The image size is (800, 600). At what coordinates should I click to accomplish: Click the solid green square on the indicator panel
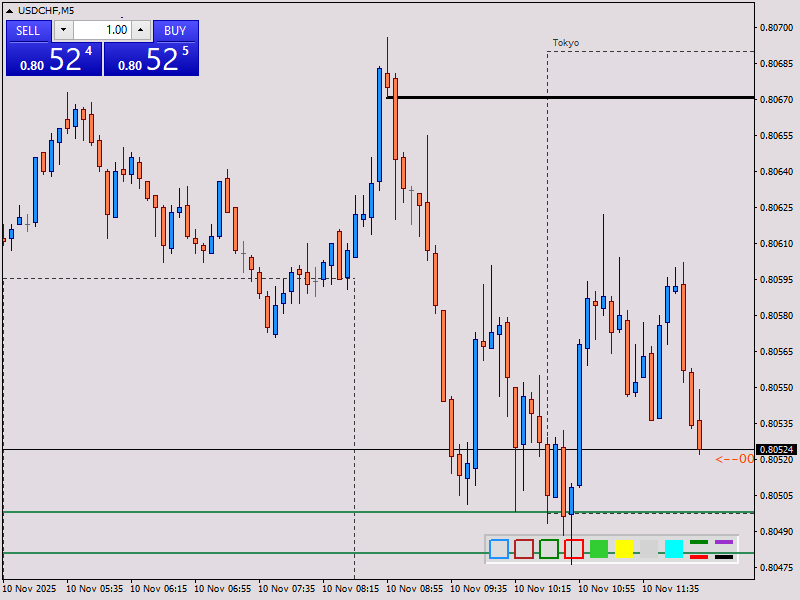click(598, 548)
